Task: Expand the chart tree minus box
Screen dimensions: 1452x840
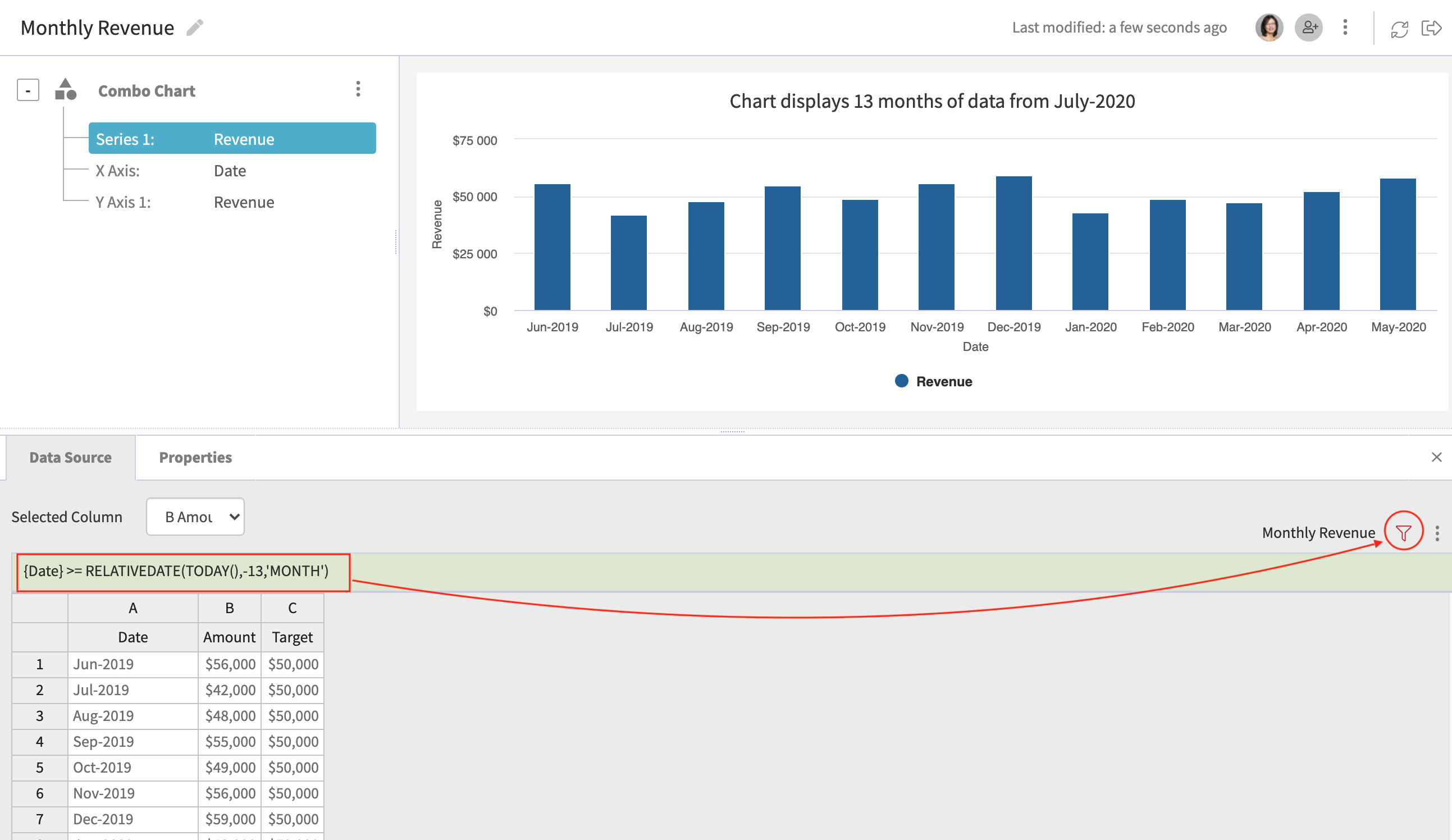Action: pyautogui.click(x=27, y=89)
